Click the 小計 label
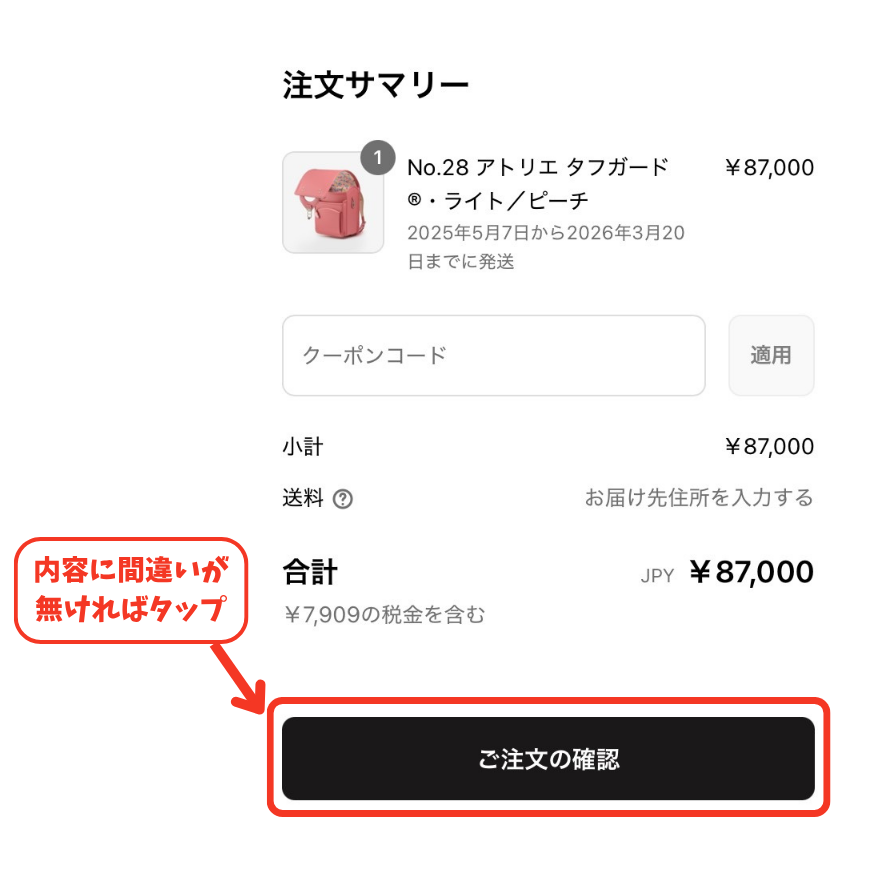 302,447
